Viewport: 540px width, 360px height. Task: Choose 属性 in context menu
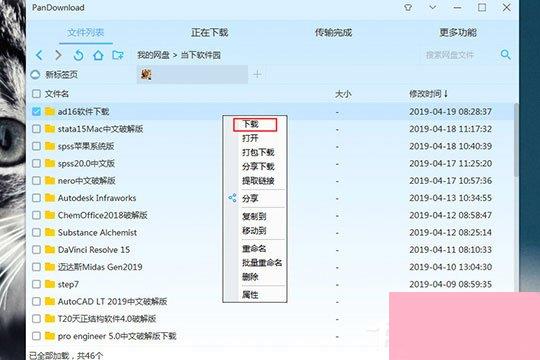tap(250, 295)
